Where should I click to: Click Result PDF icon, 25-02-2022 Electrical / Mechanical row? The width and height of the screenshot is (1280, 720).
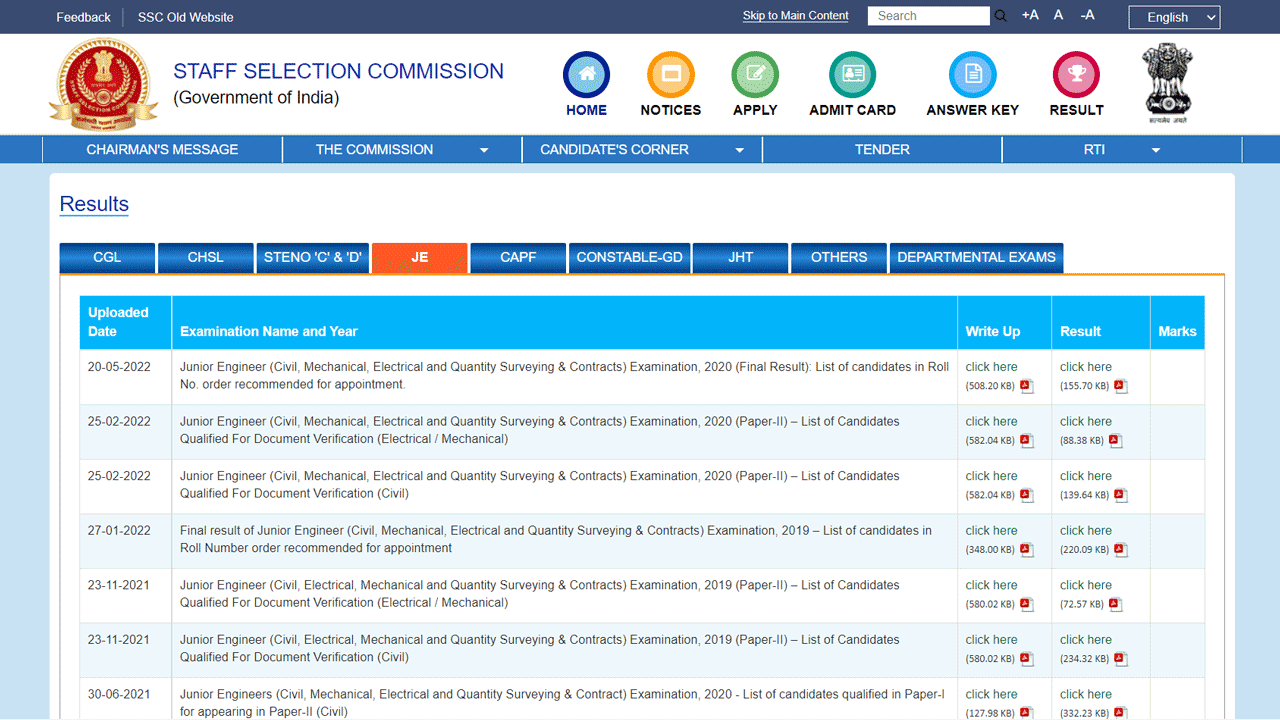(1115, 441)
